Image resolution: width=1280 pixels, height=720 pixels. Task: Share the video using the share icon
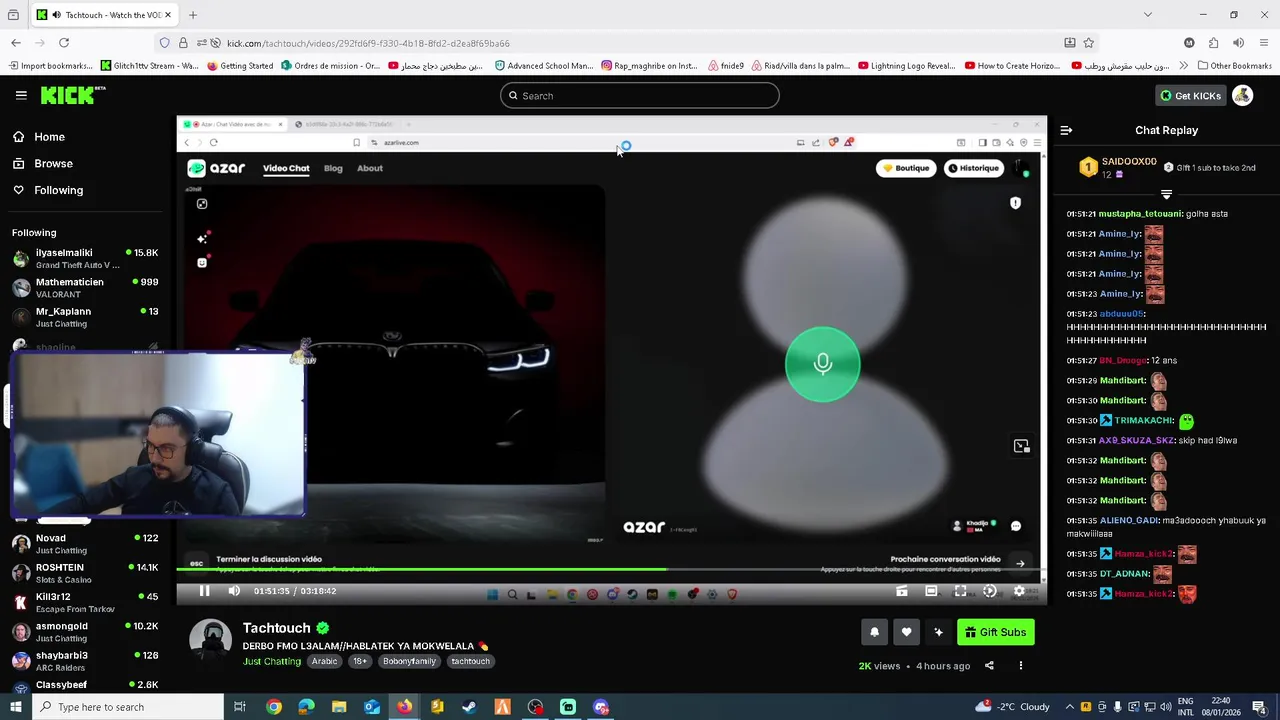(989, 666)
